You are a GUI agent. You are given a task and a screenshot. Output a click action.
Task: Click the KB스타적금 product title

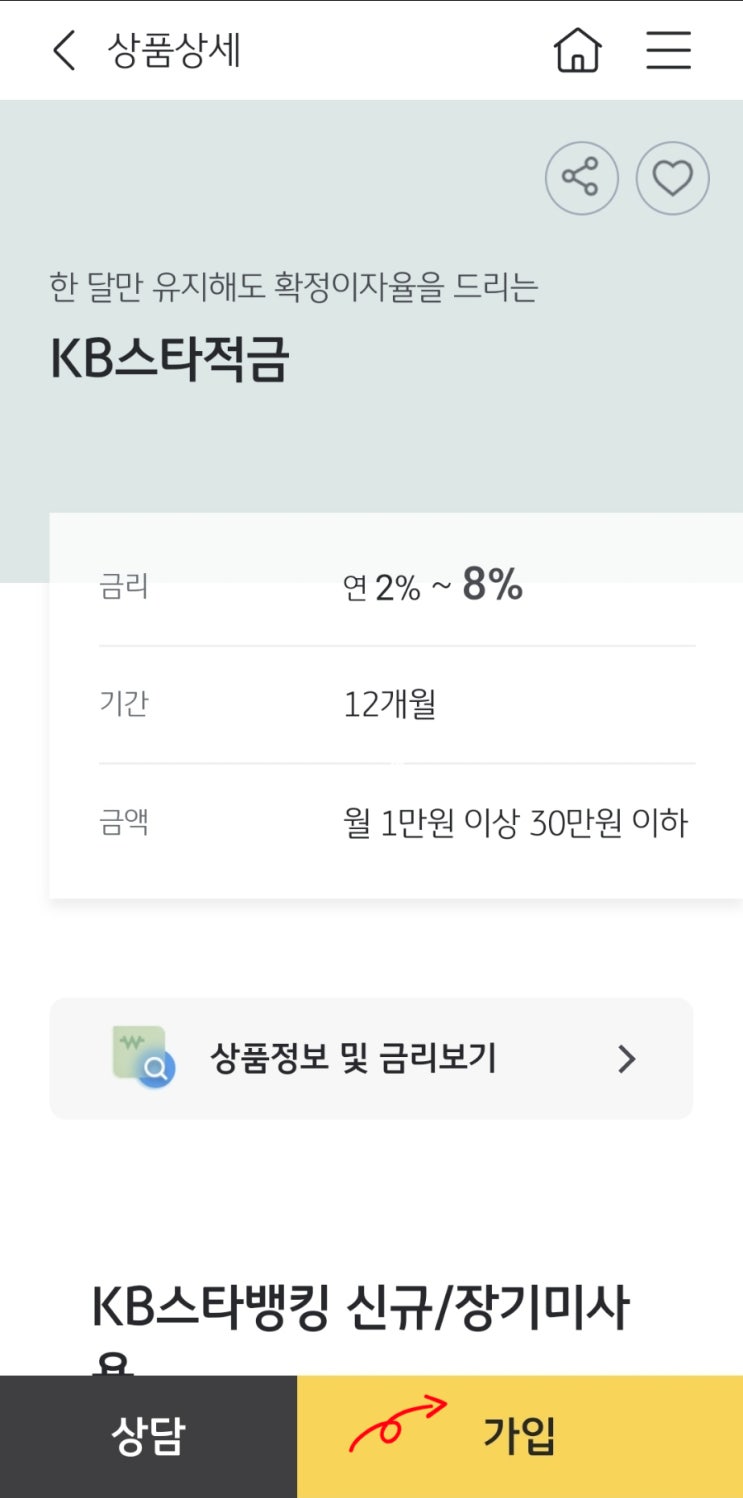169,361
